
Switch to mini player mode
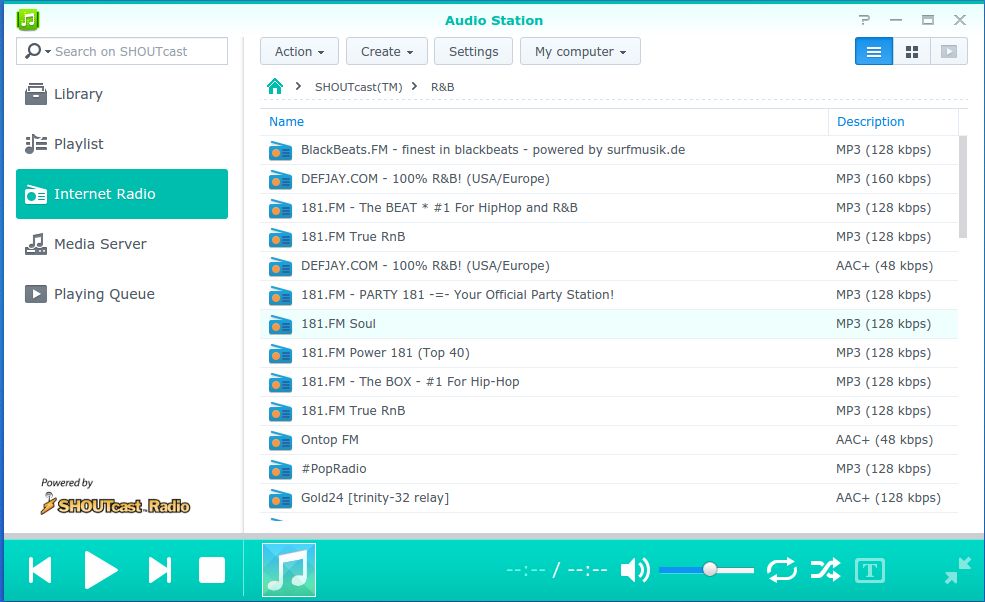[958, 570]
